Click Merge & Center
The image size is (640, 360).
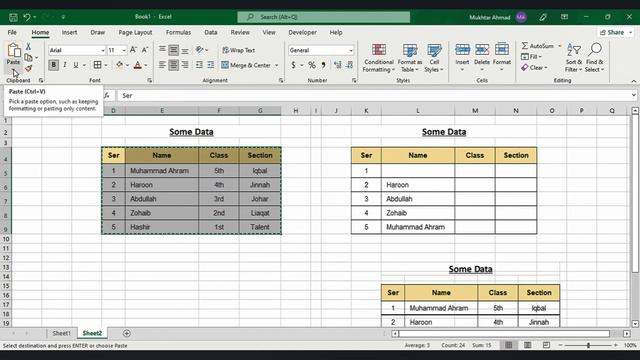click(x=246, y=65)
